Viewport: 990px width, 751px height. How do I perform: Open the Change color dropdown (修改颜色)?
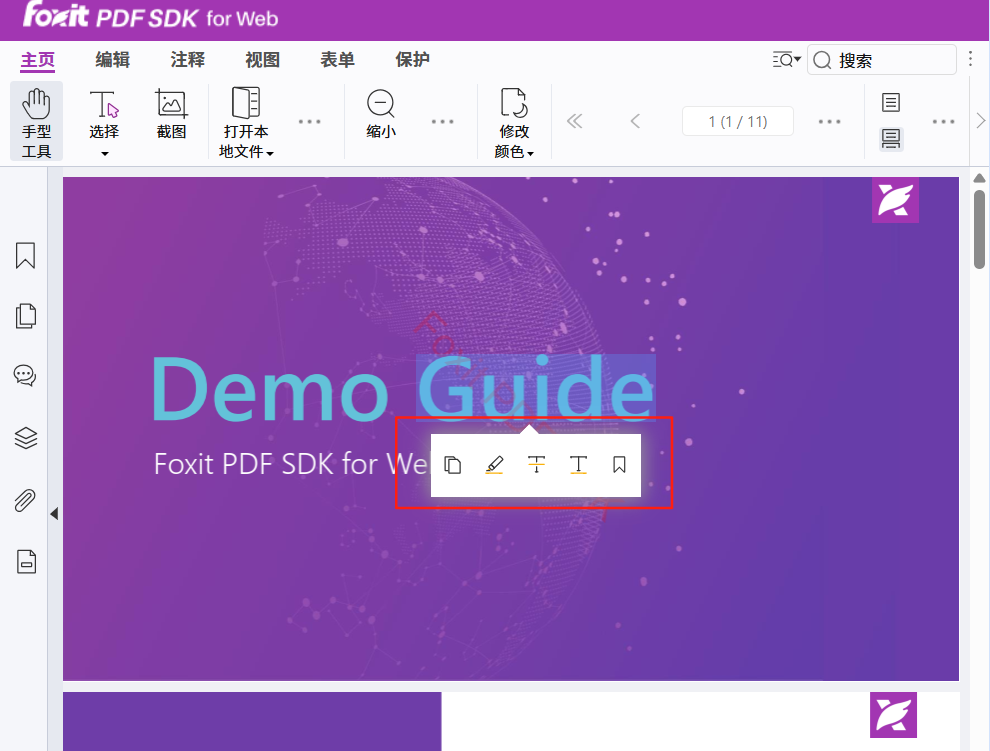(514, 123)
